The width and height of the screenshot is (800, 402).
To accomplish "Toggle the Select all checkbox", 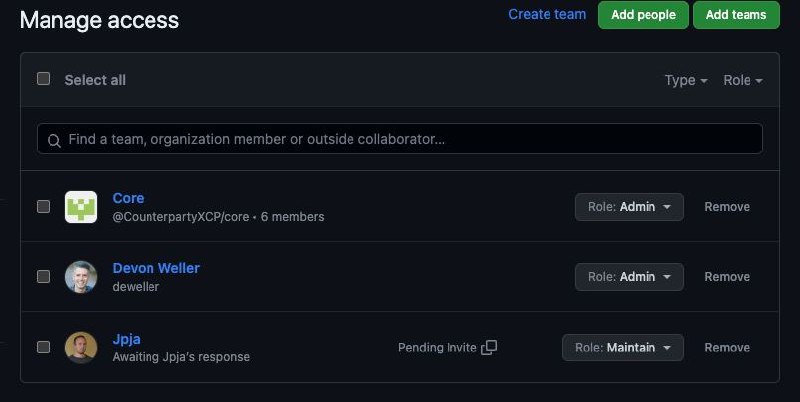I will [43, 79].
